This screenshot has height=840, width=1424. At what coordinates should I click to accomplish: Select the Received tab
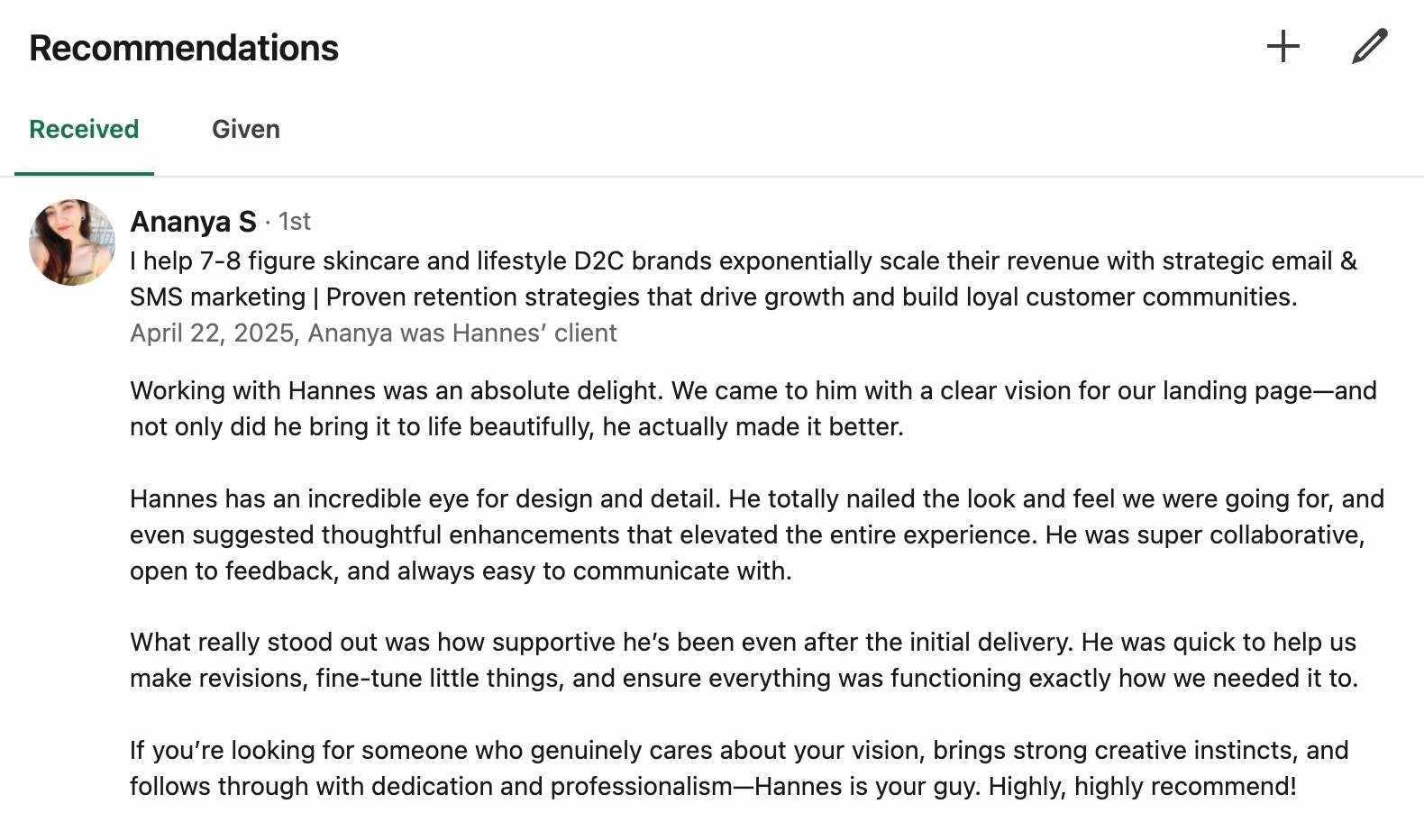84,130
